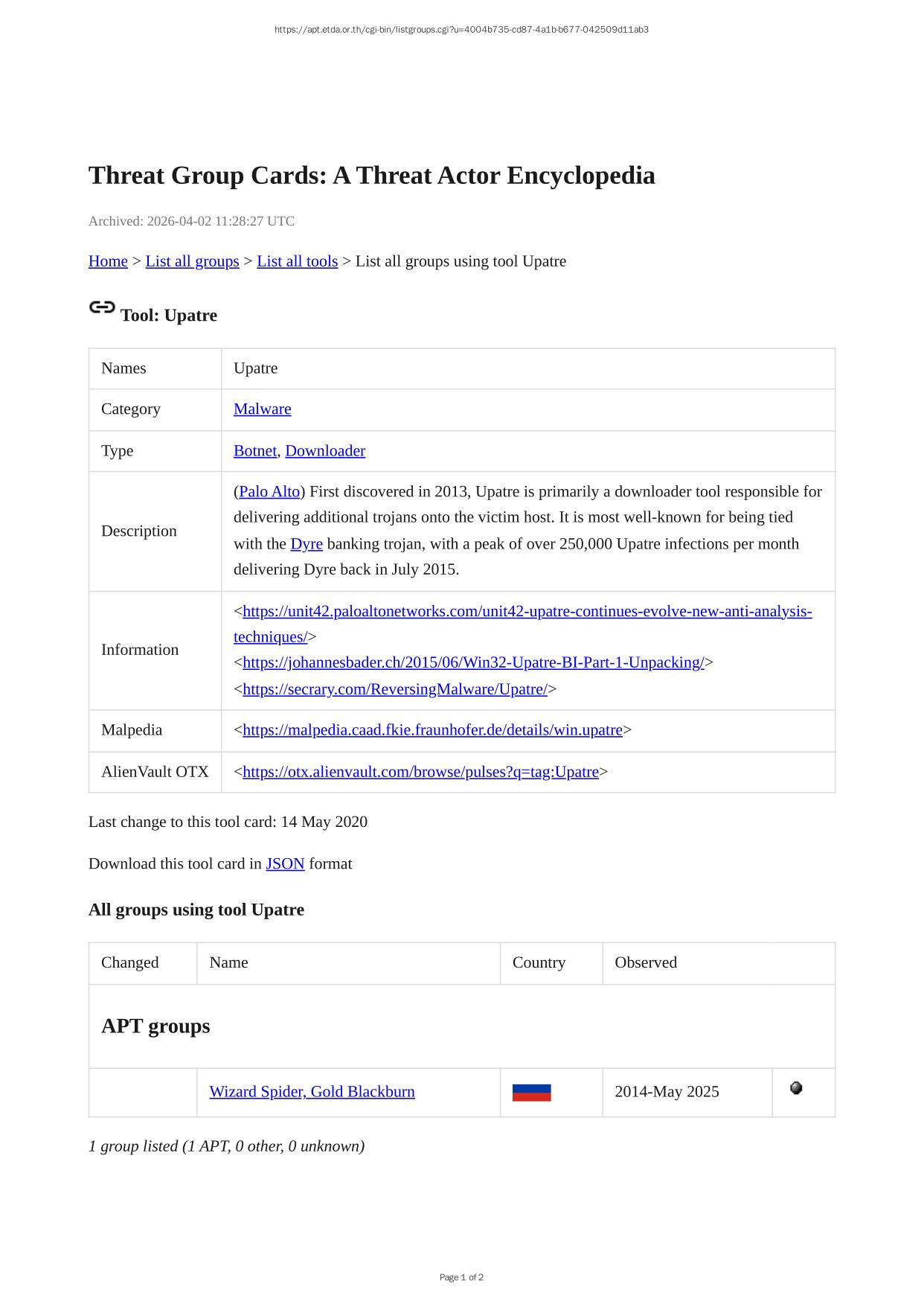
Task: Open the Malpedia win.upatre details link
Action: coord(432,730)
